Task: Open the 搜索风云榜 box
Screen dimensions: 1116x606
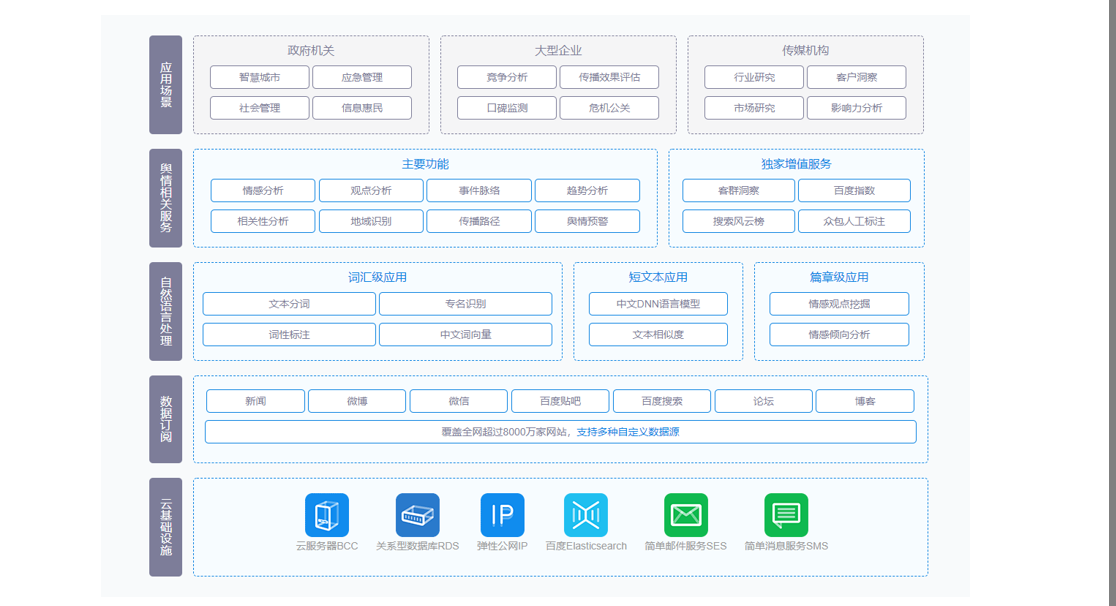Action: (x=739, y=221)
